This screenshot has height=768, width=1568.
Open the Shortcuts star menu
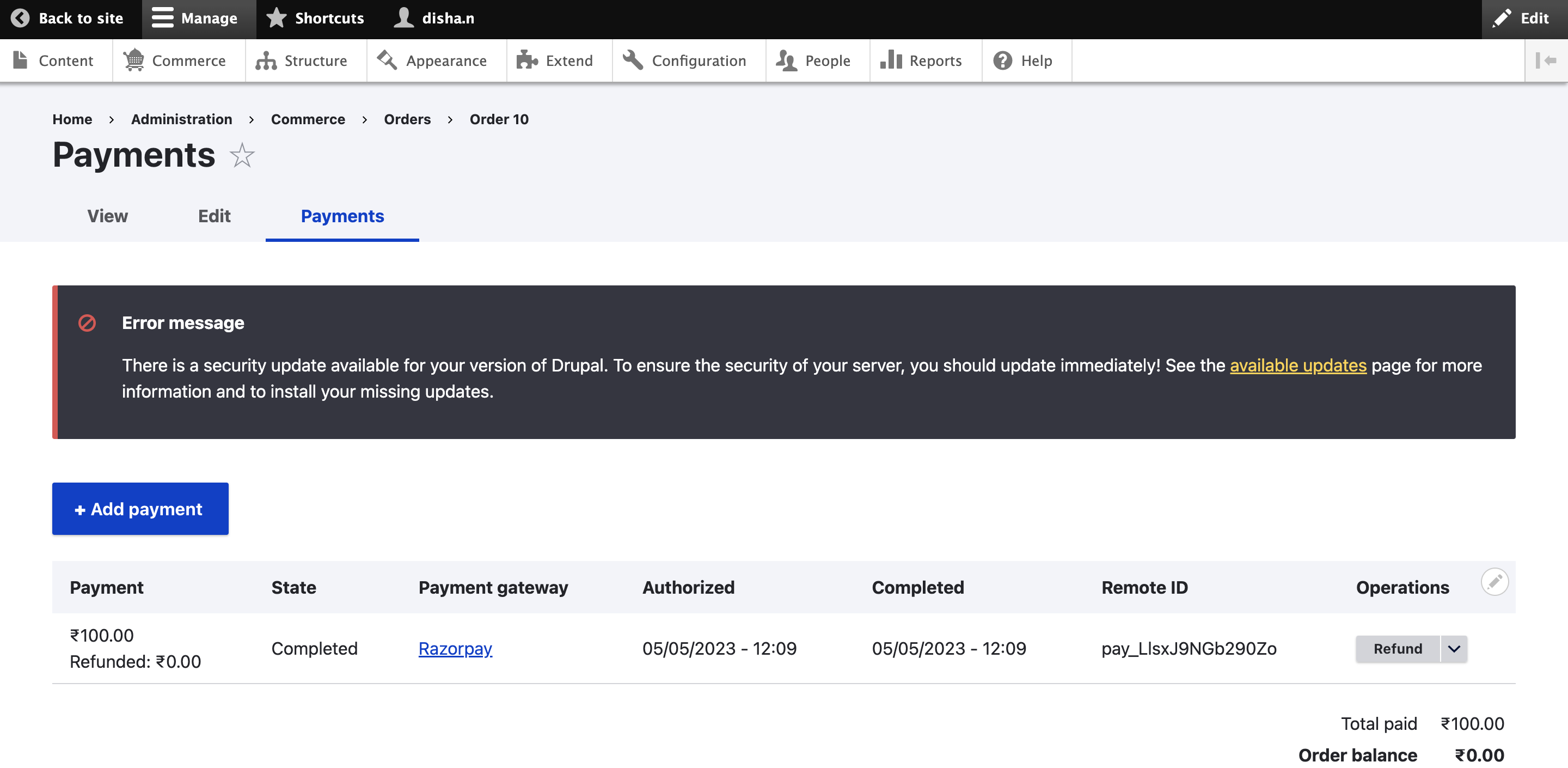coord(315,19)
